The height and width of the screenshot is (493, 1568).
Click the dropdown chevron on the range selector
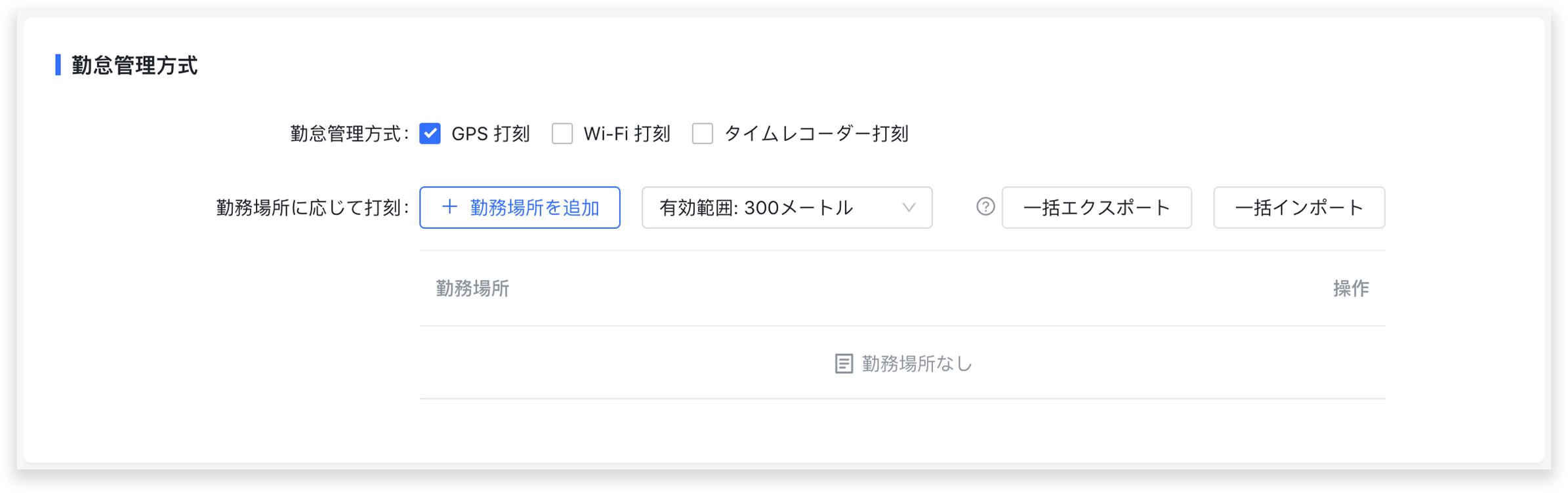[x=909, y=208]
